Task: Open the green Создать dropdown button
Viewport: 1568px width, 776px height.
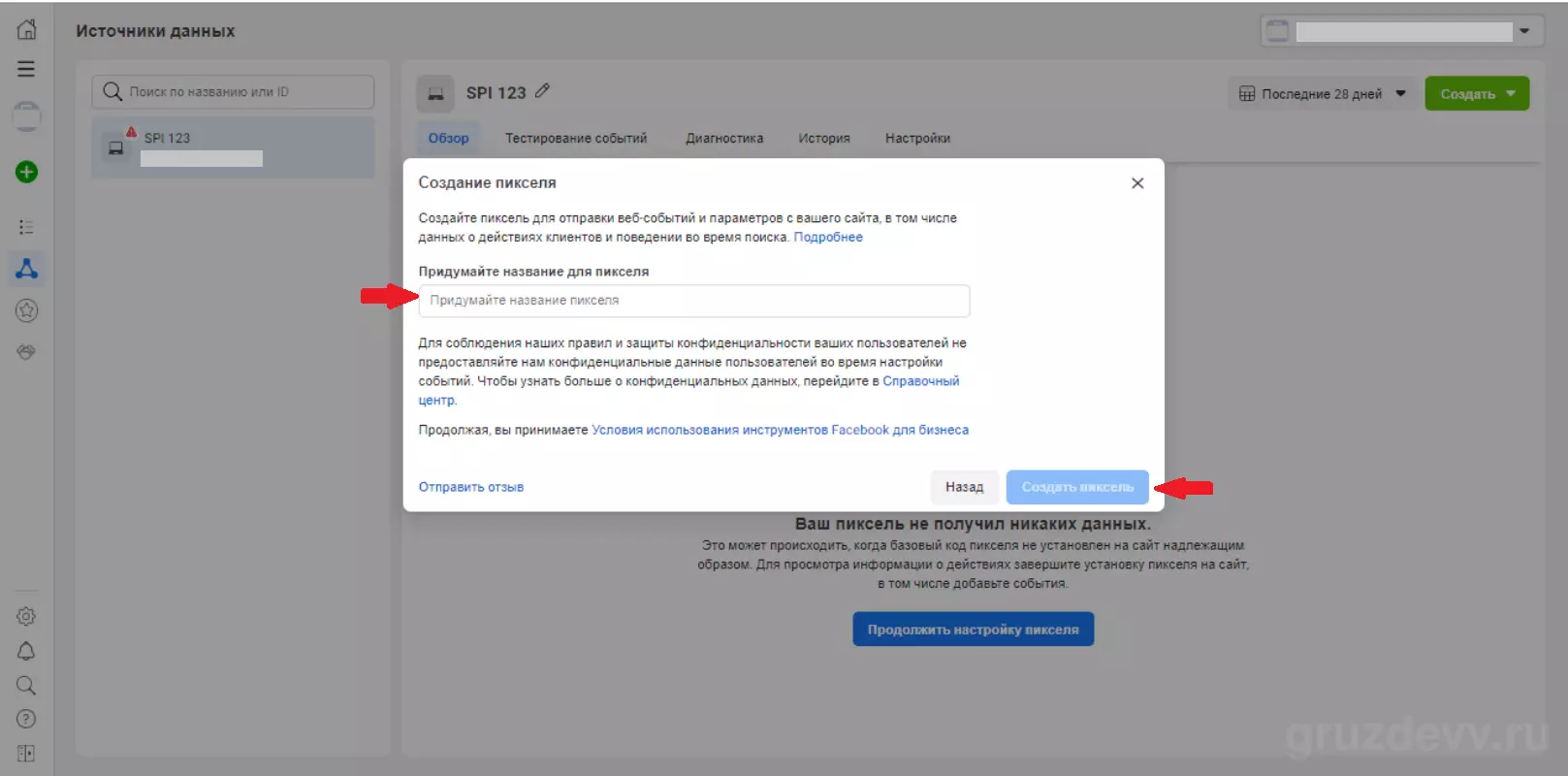Action: pyautogui.click(x=1477, y=94)
